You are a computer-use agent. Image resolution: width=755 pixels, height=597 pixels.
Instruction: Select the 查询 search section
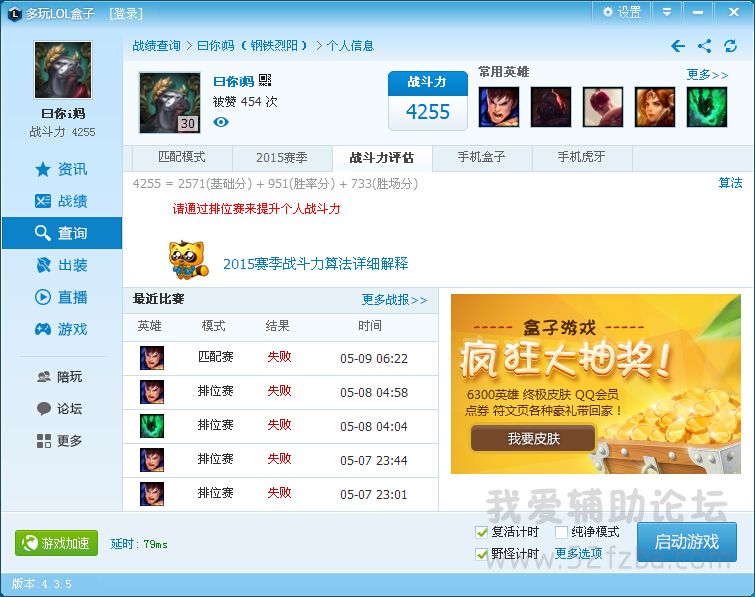[62, 233]
